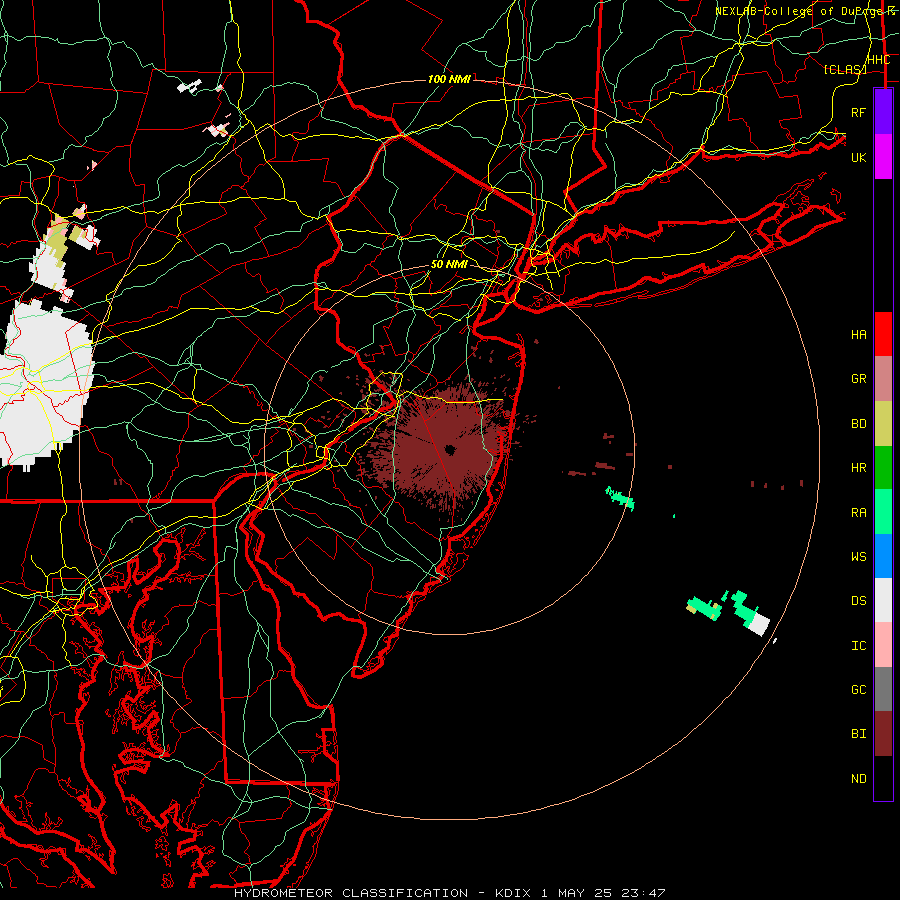Click the GC legend label

(x=858, y=690)
